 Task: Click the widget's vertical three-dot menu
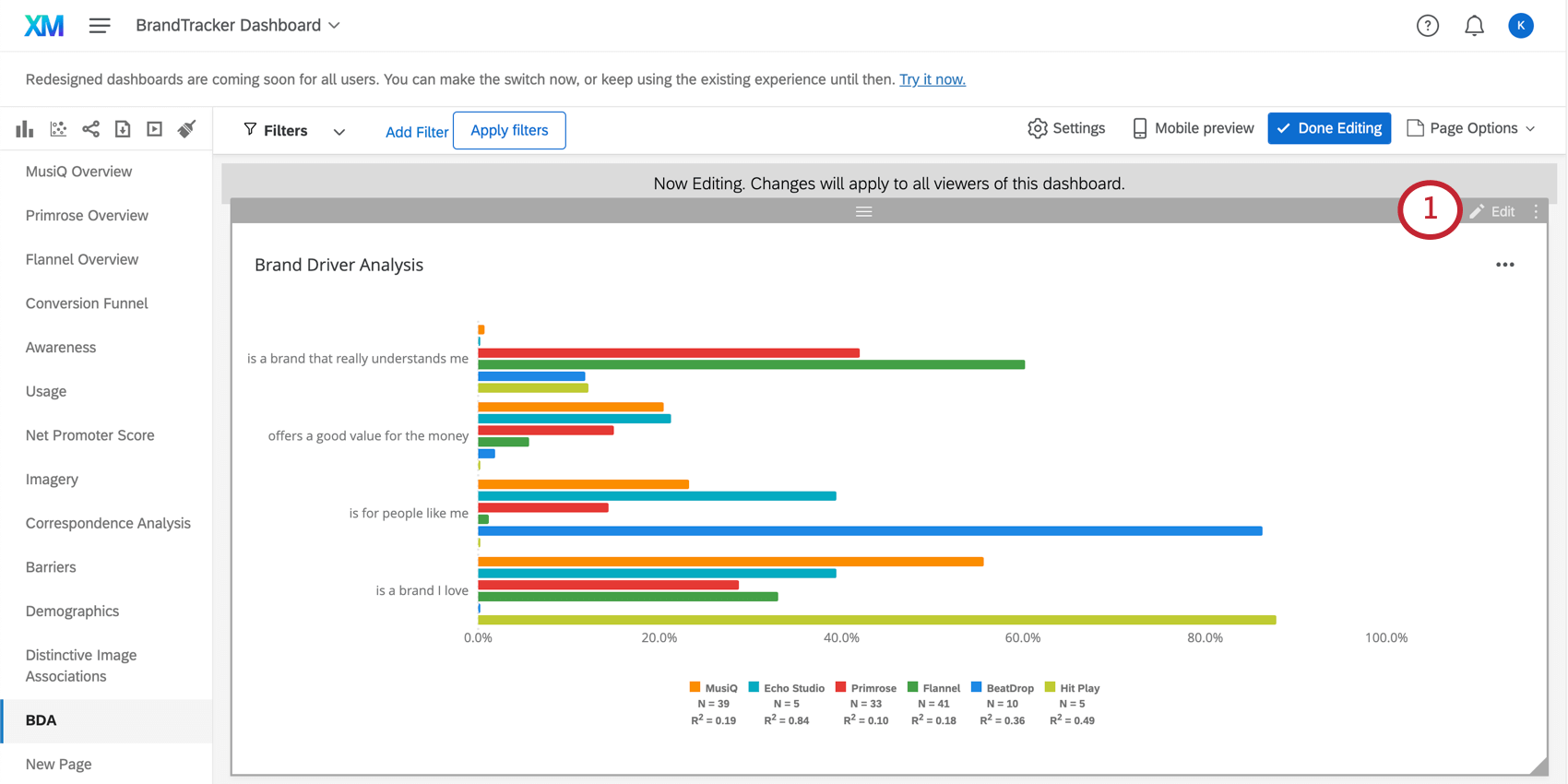tap(1536, 211)
